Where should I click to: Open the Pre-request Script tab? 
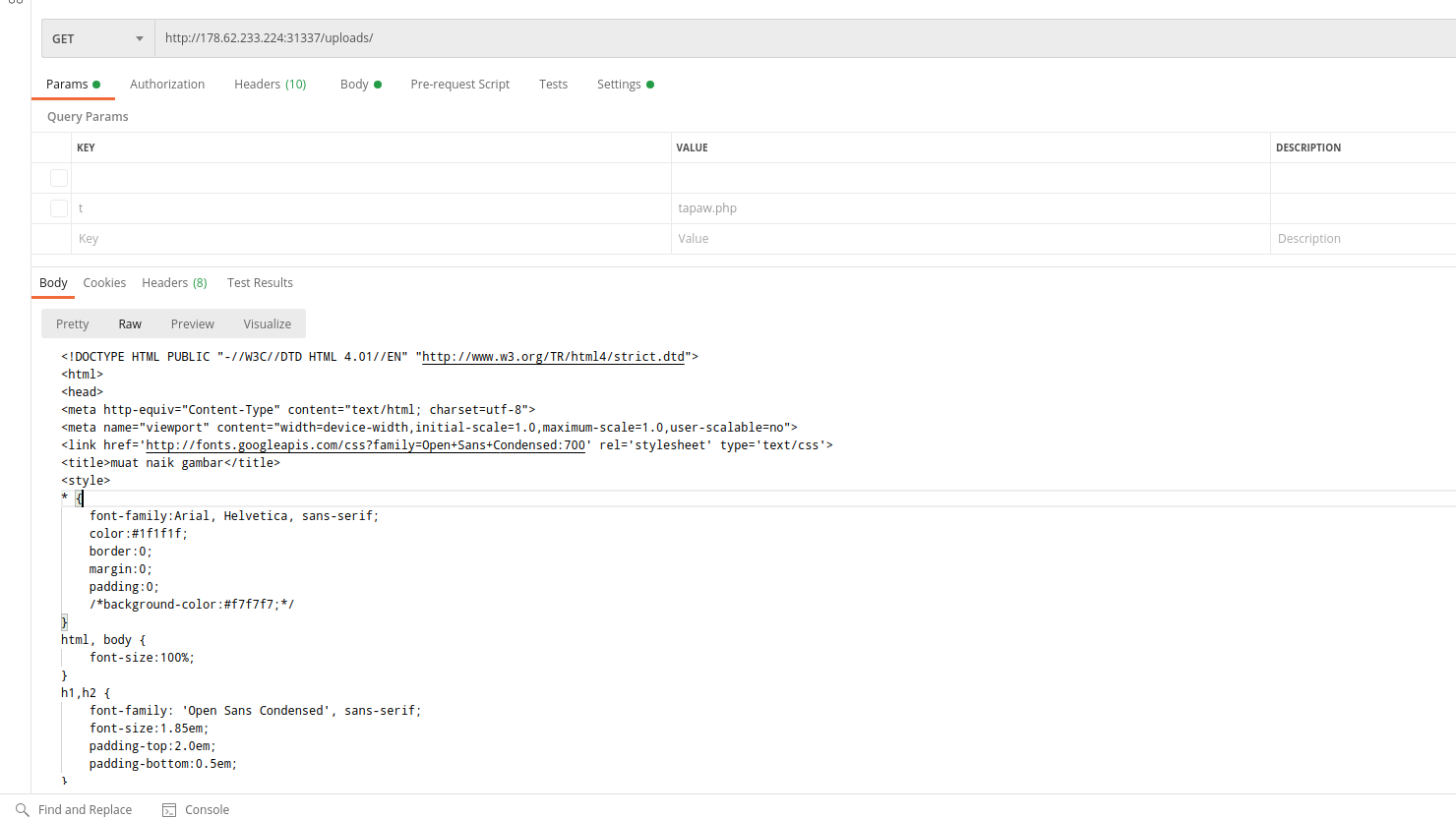[x=459, y=85]
